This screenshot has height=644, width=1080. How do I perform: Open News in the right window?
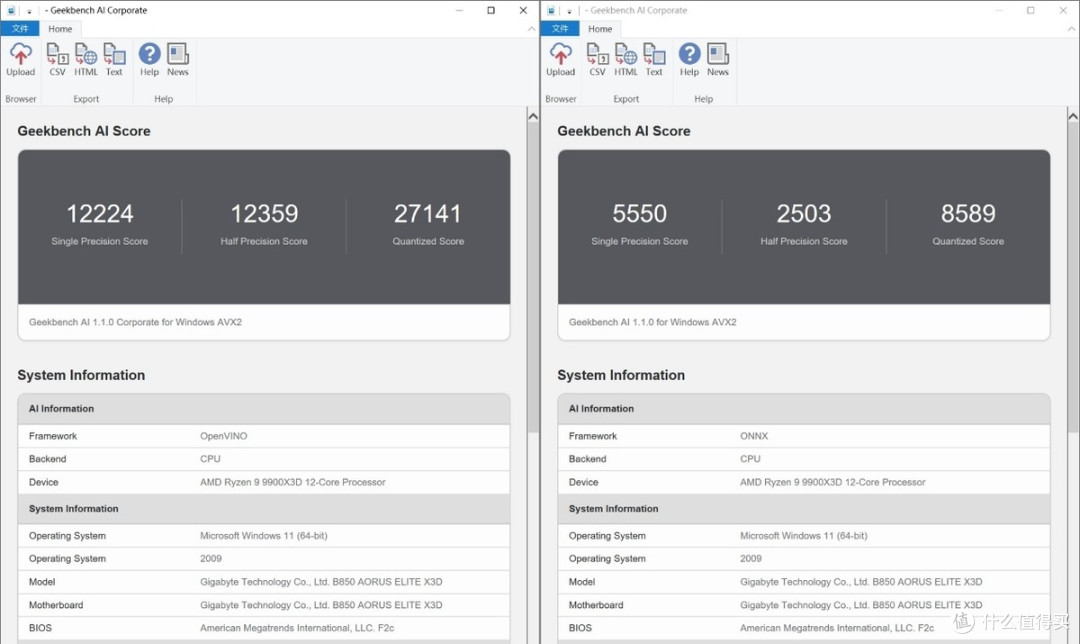(x=718, y=59)
